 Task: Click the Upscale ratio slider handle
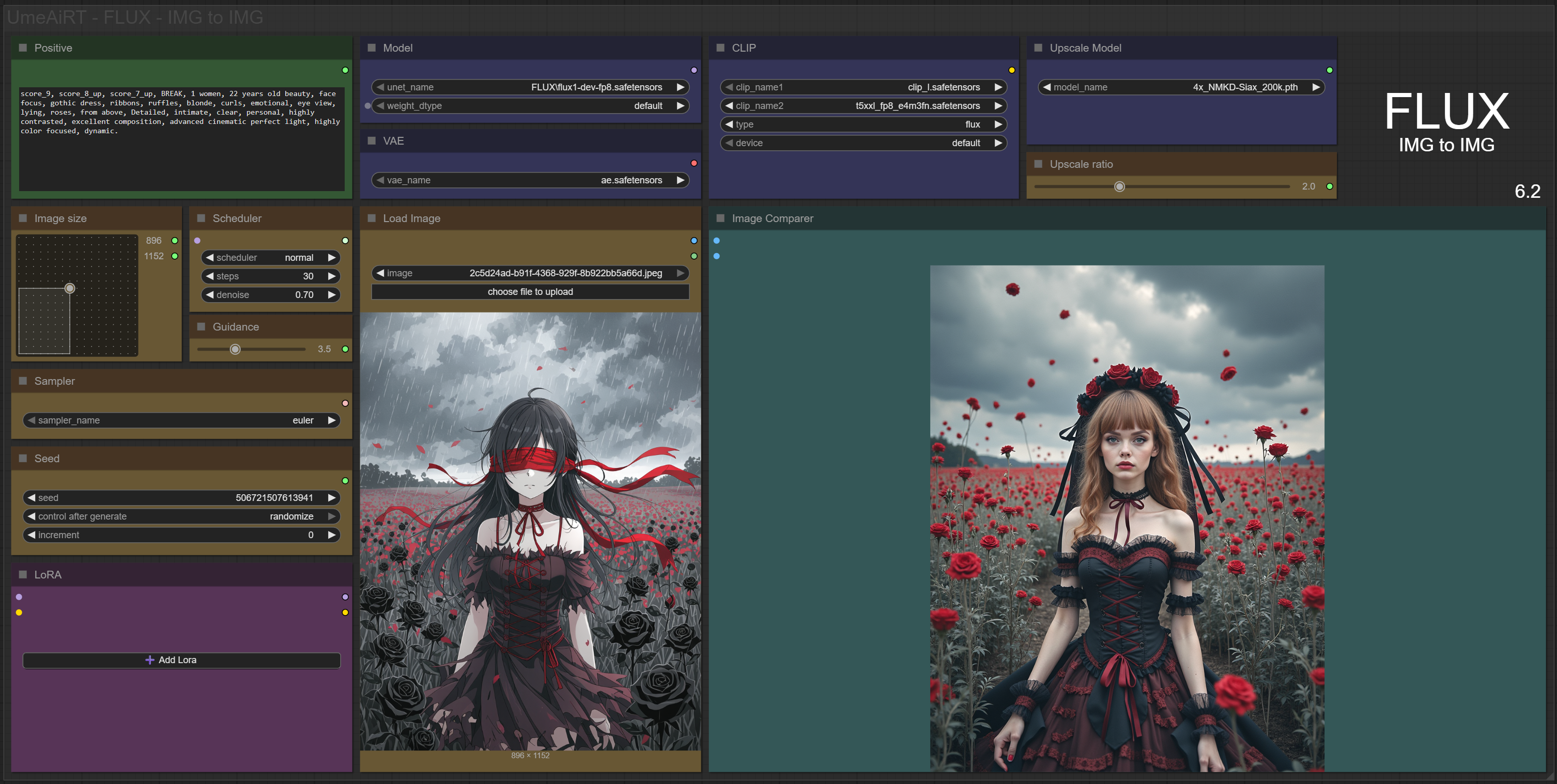point(1119,186)
